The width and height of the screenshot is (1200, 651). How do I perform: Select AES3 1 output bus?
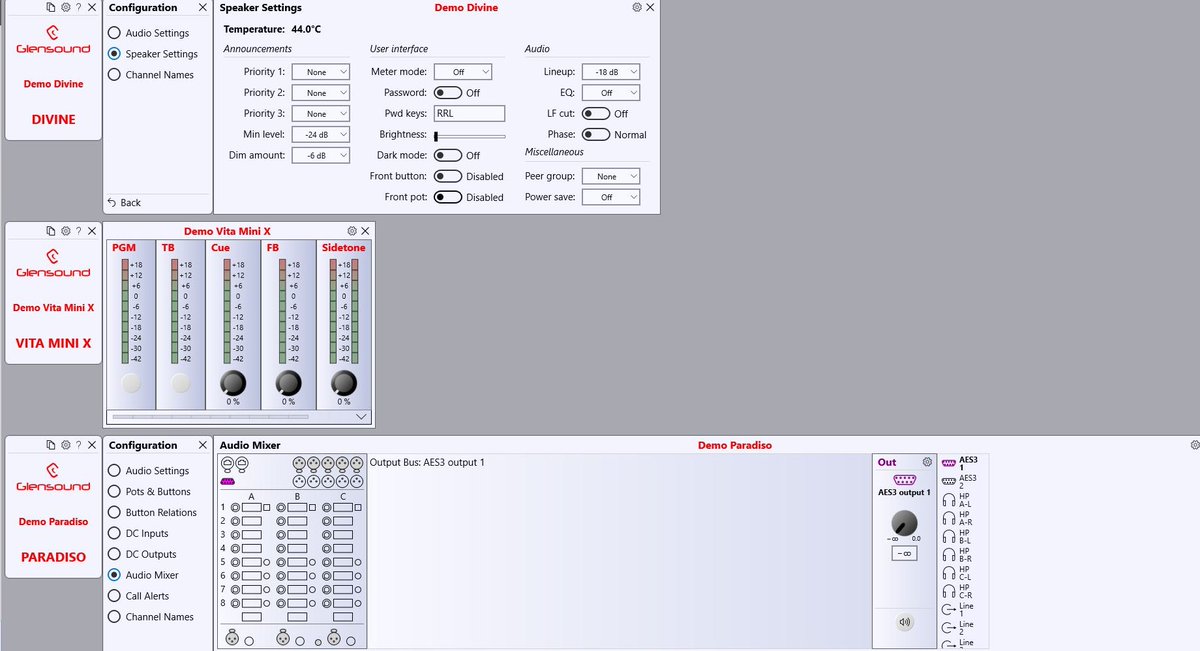coord(959,463)
